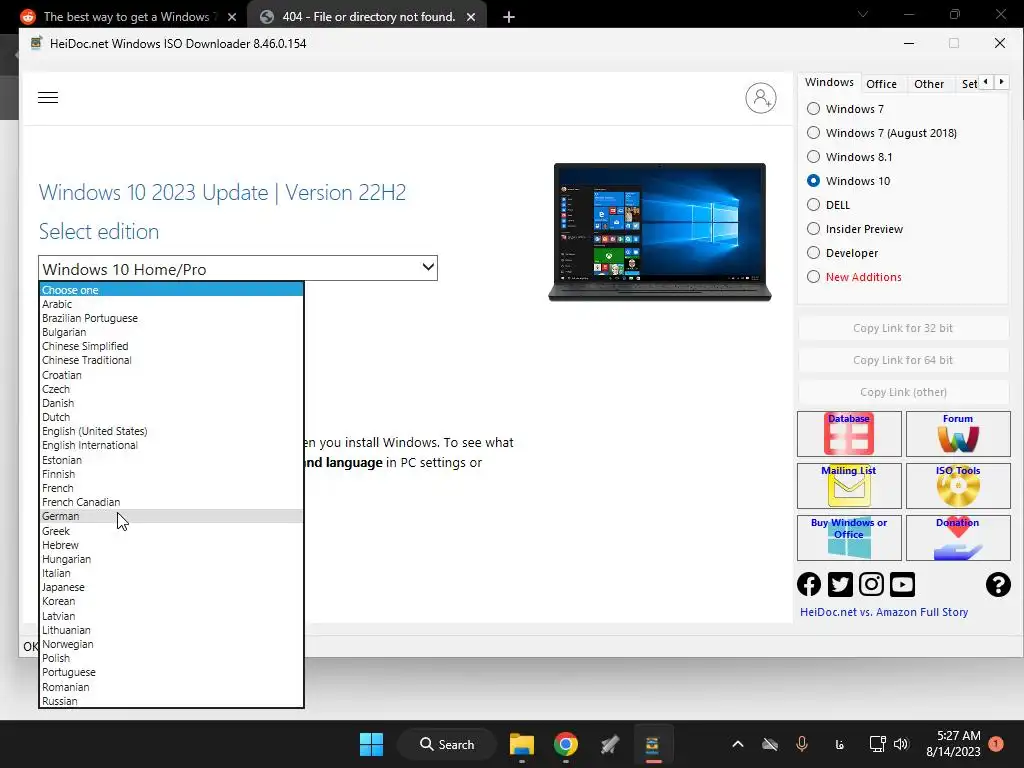Pick Polish from the language list
The image size is (1024, 768).
click(171, 658)
